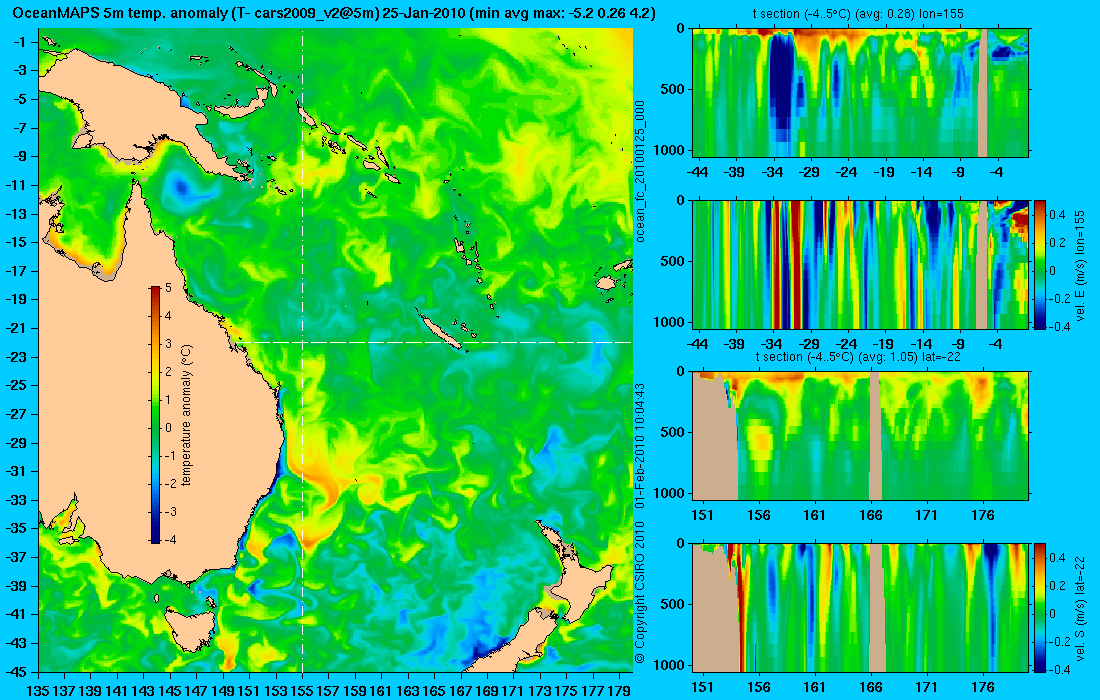
Task: Click the '-45' latitude tick on main map
Action: 16,671
